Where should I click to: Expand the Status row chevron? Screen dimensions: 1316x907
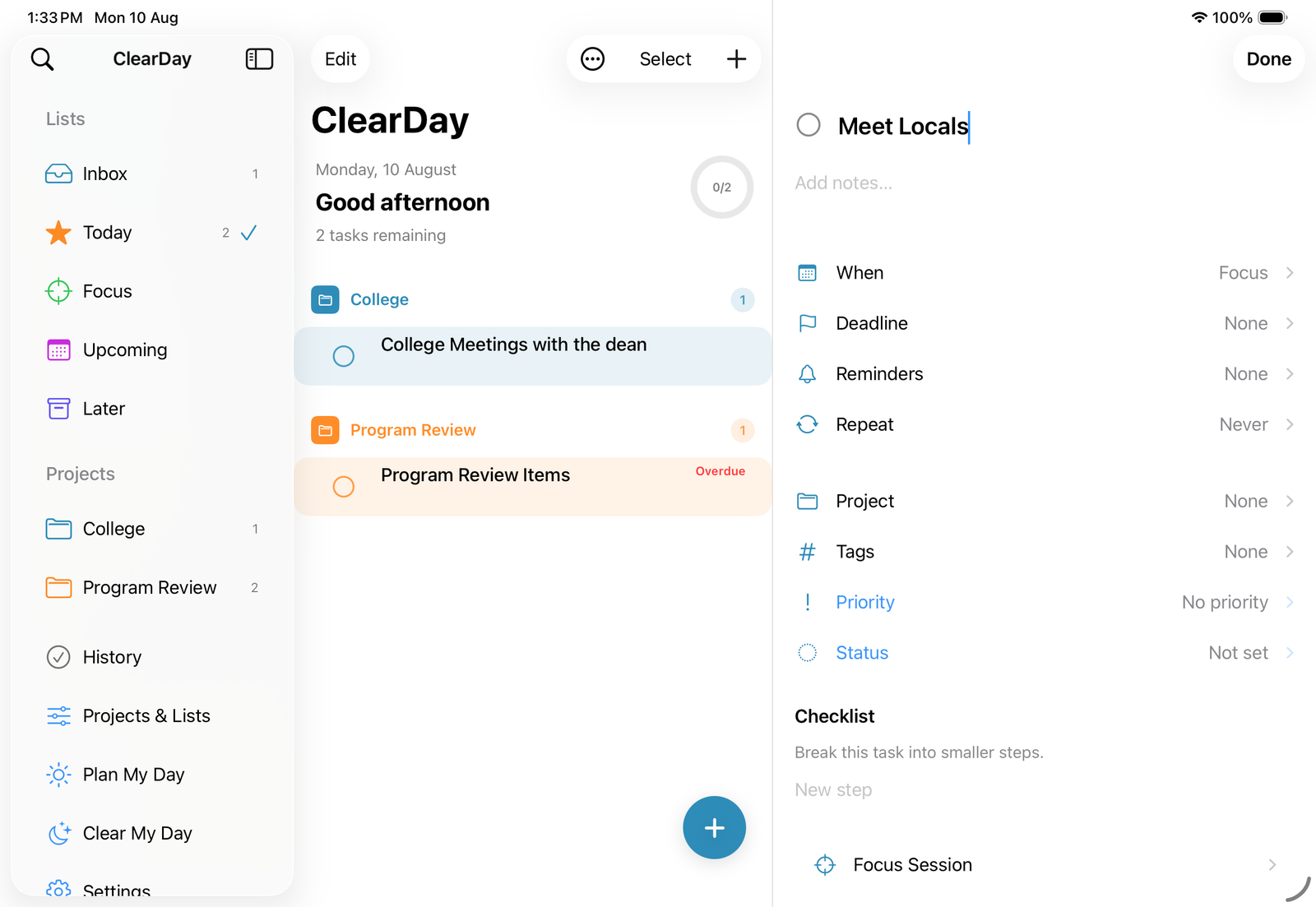click(1290, 653)
